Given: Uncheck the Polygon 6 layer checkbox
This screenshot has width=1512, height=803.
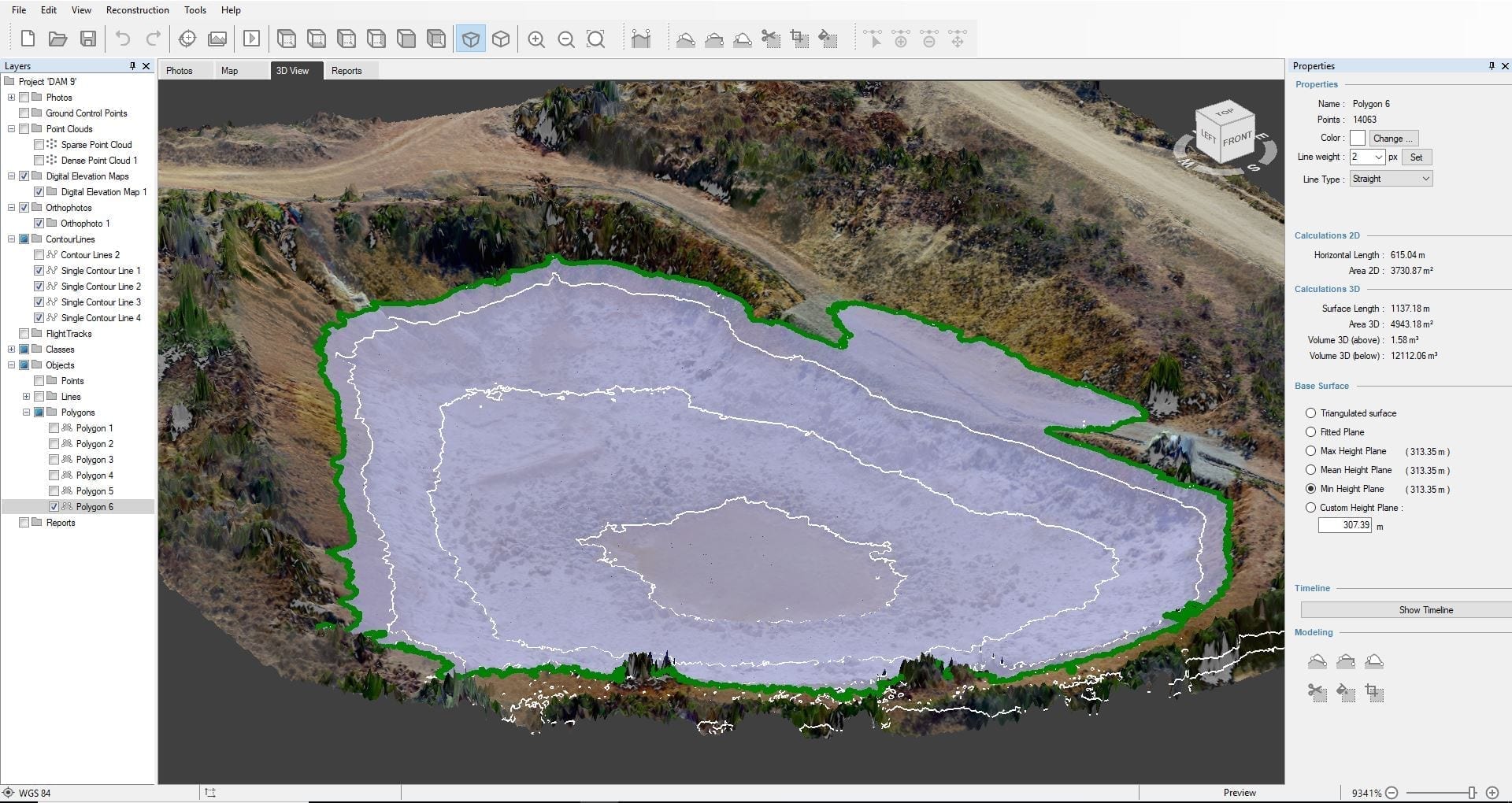Looking at the screenshot, I should pyautogui.click(x=54, y=507).
